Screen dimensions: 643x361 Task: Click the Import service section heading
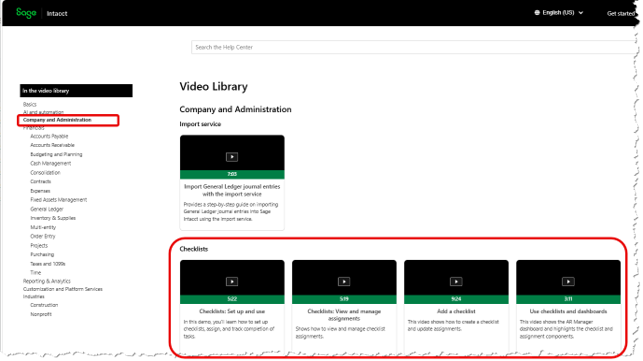click(x=200, y=124)
